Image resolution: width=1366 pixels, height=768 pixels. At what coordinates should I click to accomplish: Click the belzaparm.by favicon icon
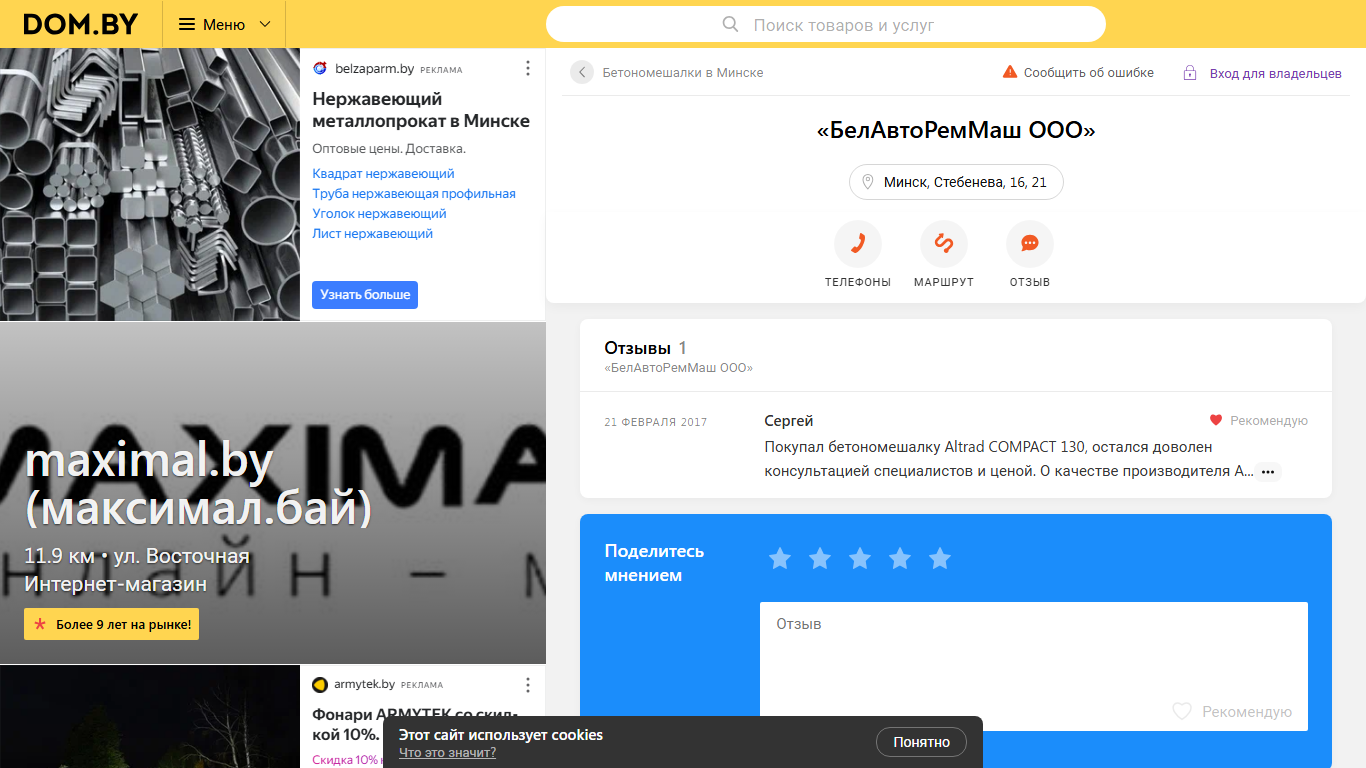[x=320, y=69]
